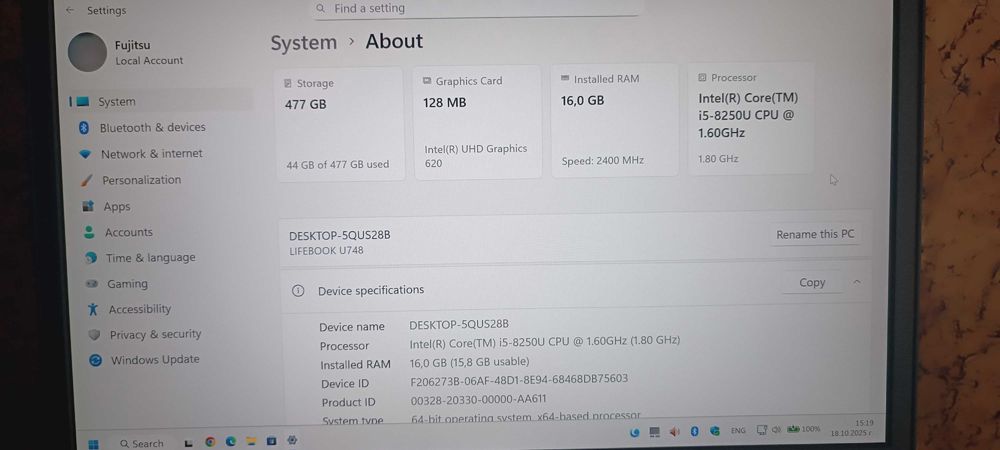This screenshot has height=450, width=1000.
Task: Click the LIFEBOOK U748 model text
Action: (326, 250)
